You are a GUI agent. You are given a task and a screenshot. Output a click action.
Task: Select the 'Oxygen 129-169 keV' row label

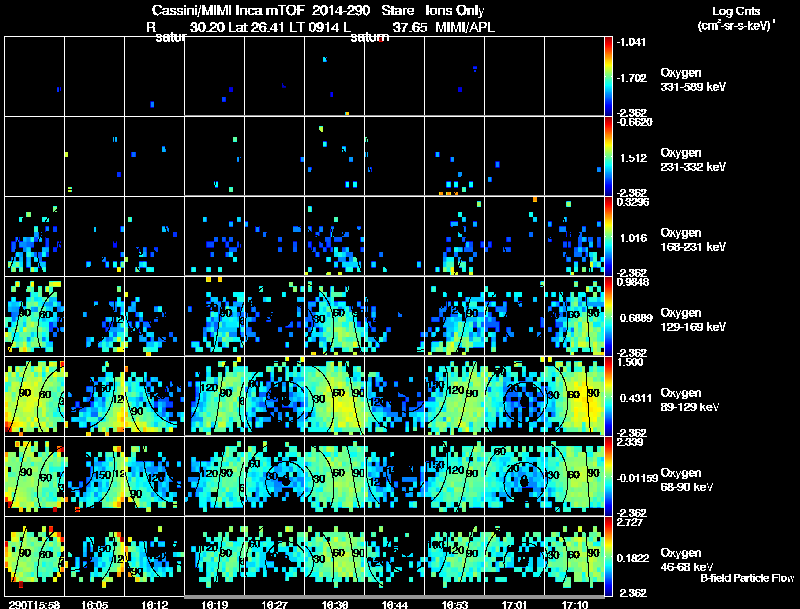coord(693,320)
